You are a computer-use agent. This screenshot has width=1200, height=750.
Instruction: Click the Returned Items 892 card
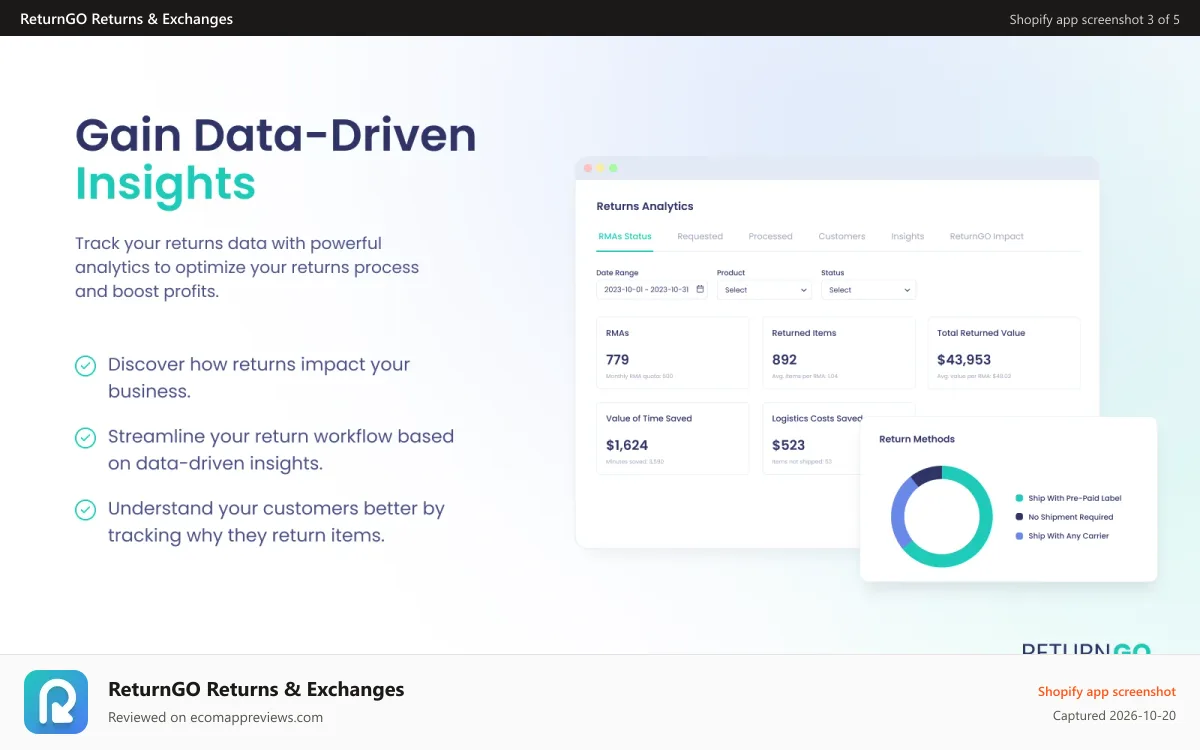(838, 353)
